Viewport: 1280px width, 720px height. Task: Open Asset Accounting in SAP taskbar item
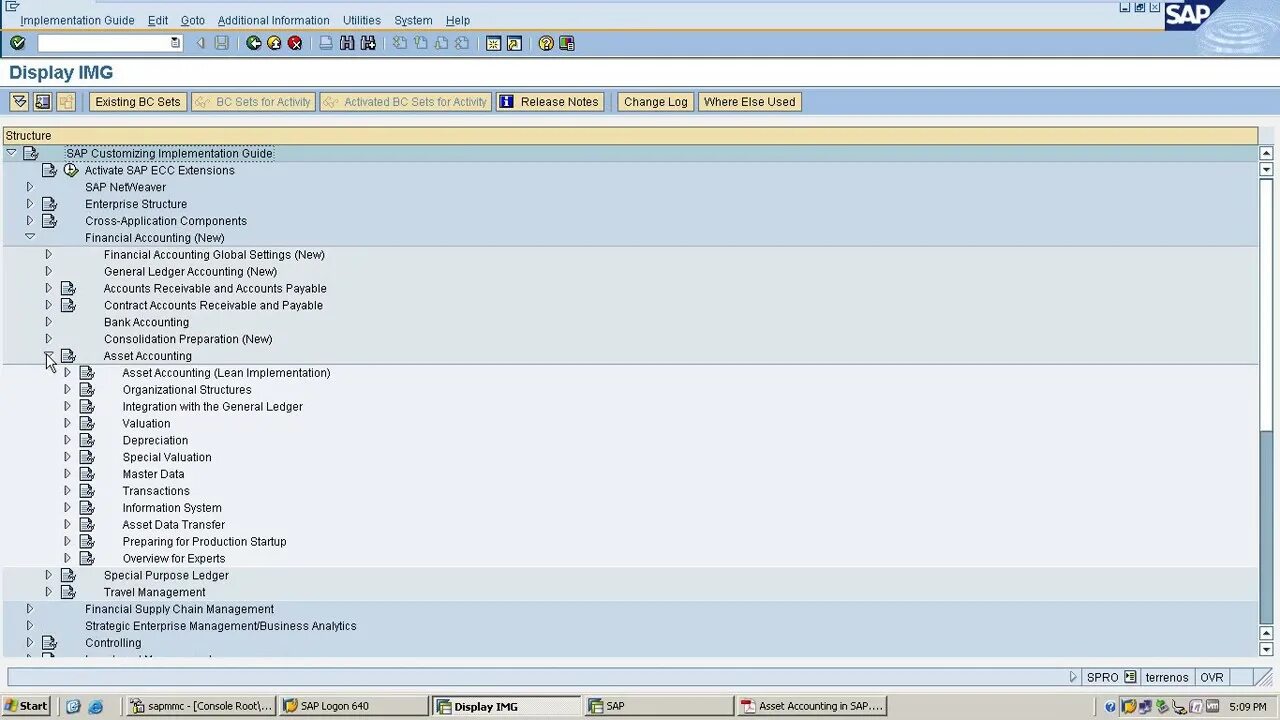(811, 706)
